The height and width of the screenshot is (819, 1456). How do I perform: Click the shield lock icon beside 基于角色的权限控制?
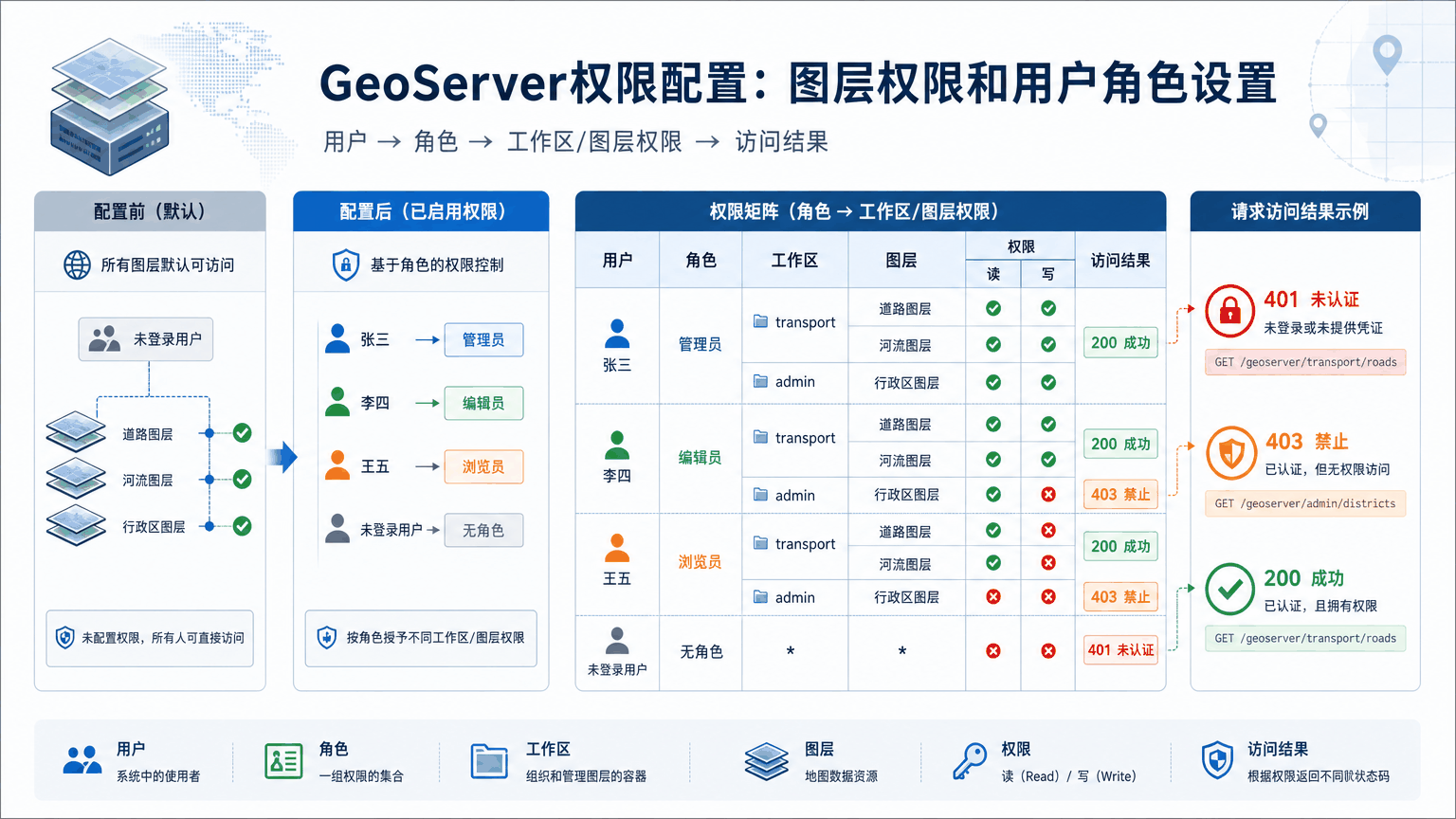345,264
